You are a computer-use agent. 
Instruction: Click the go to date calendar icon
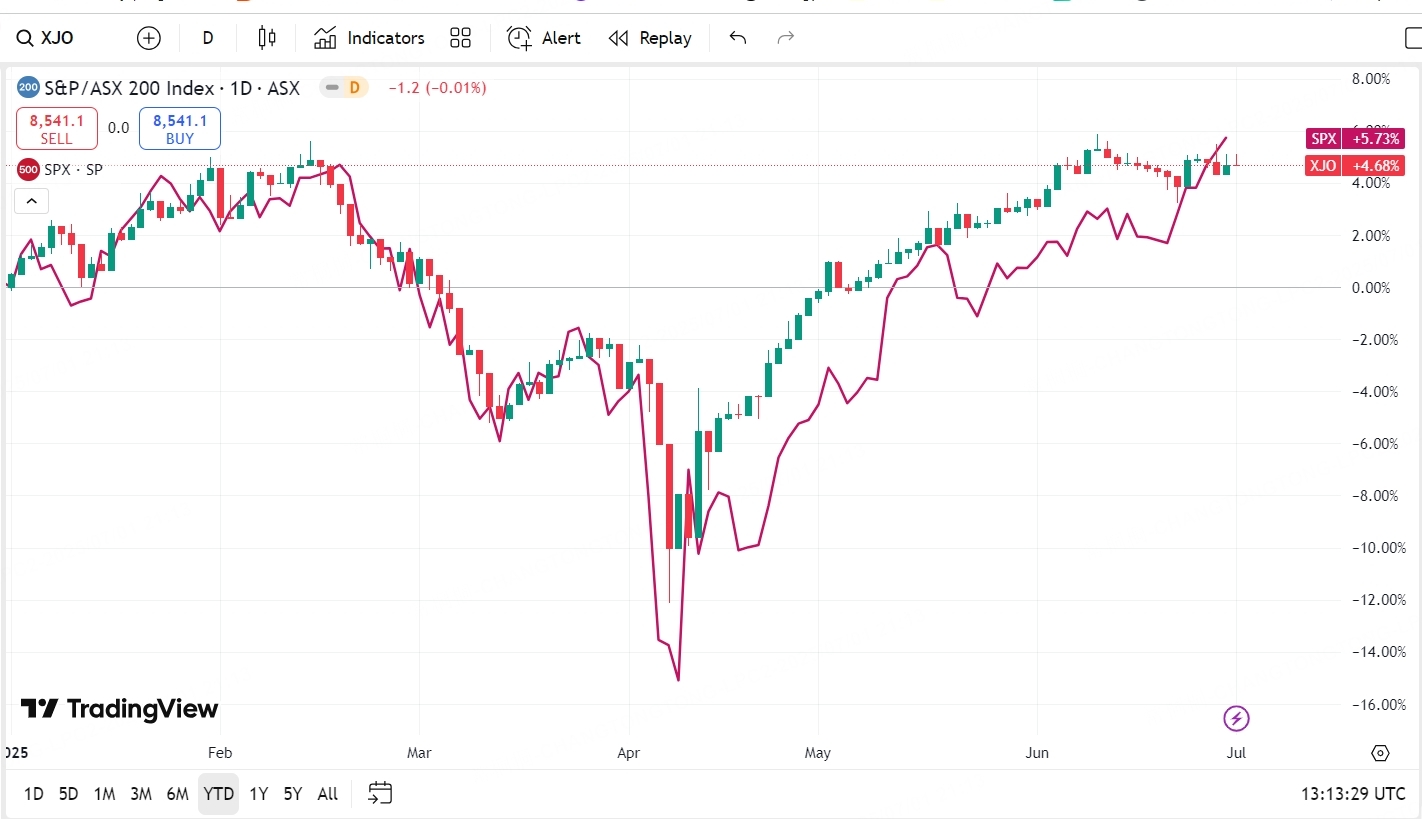380,794
